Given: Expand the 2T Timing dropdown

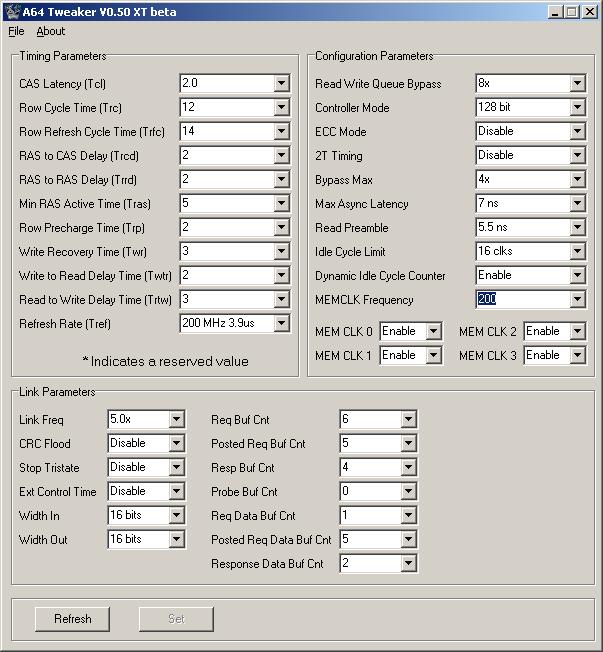Looking at the screenshot, I should 577,156.
